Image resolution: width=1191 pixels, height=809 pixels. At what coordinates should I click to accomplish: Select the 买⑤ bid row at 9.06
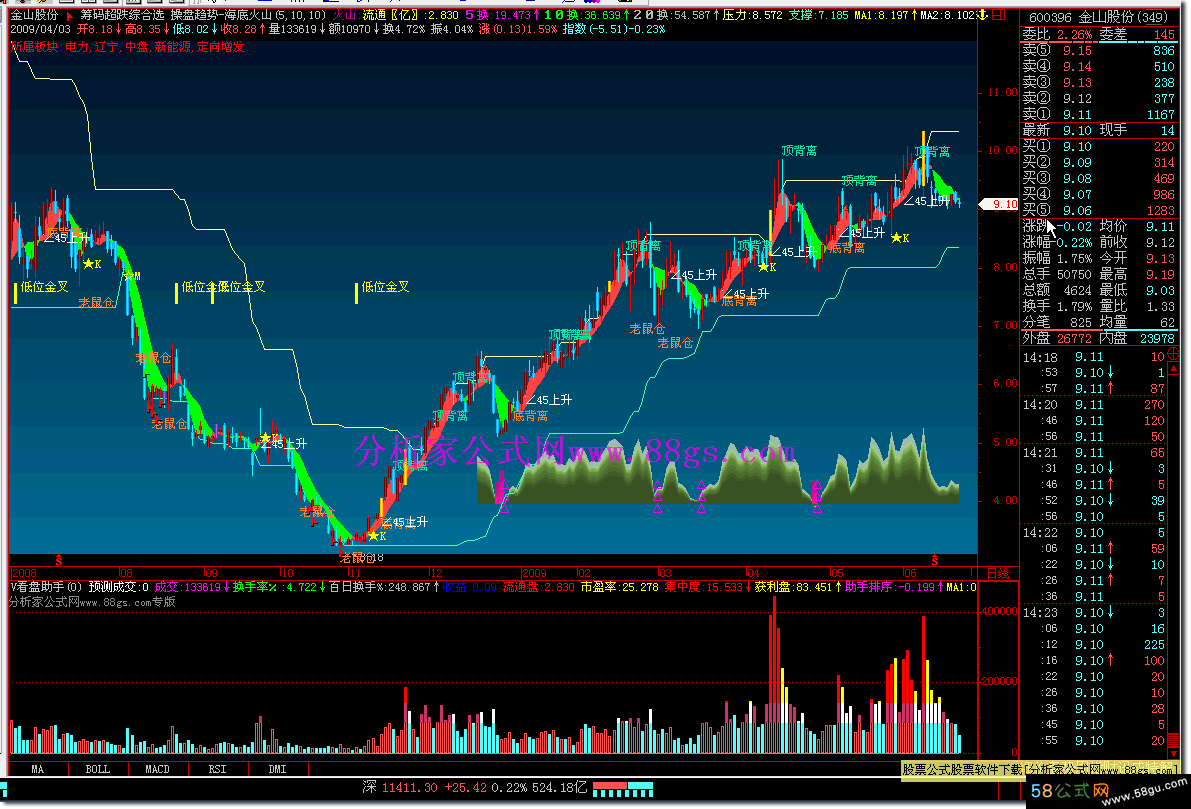click(x=1098, y=210)
